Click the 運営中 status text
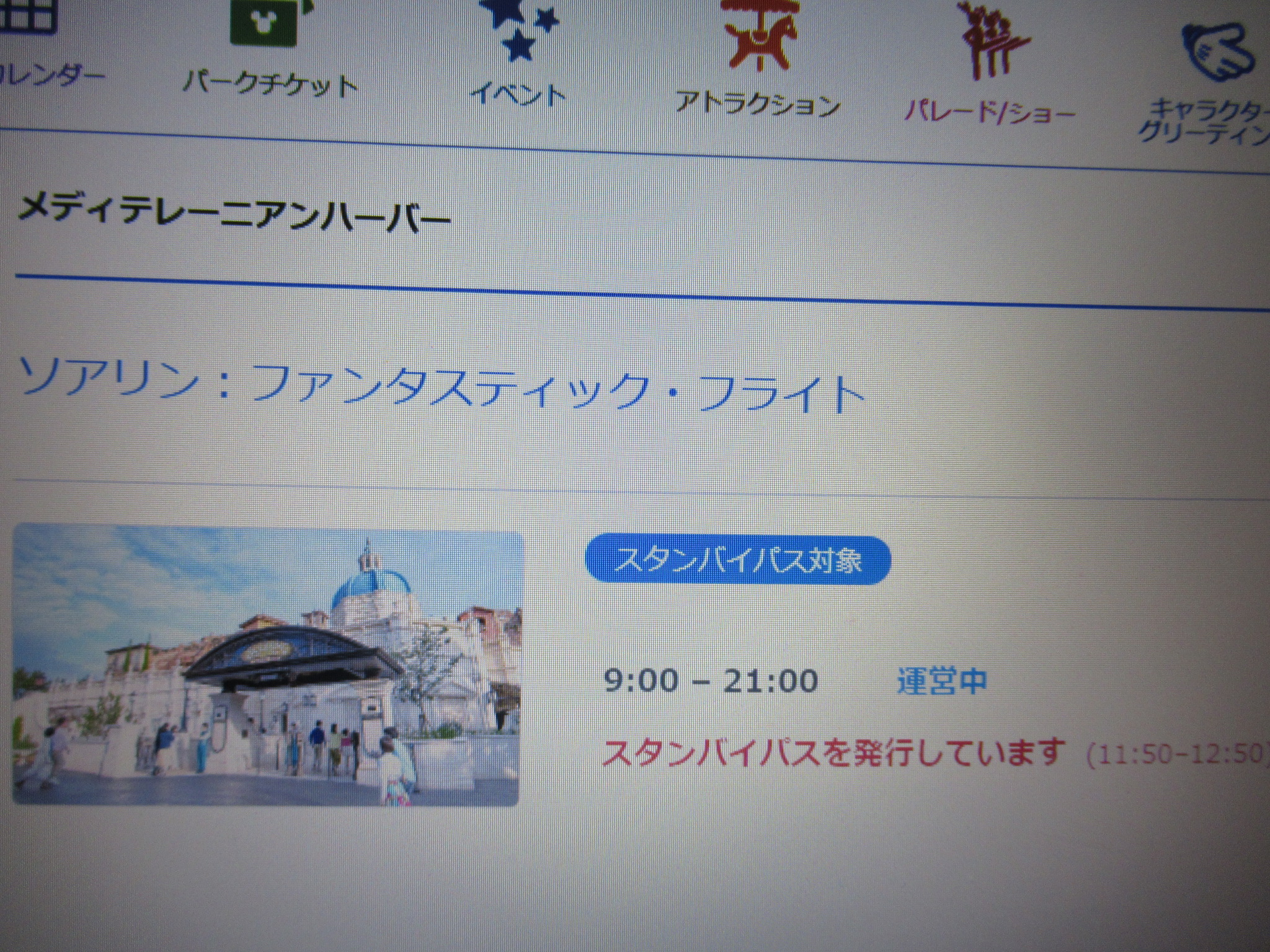The image size is (1270, 952). pos(941,681)
